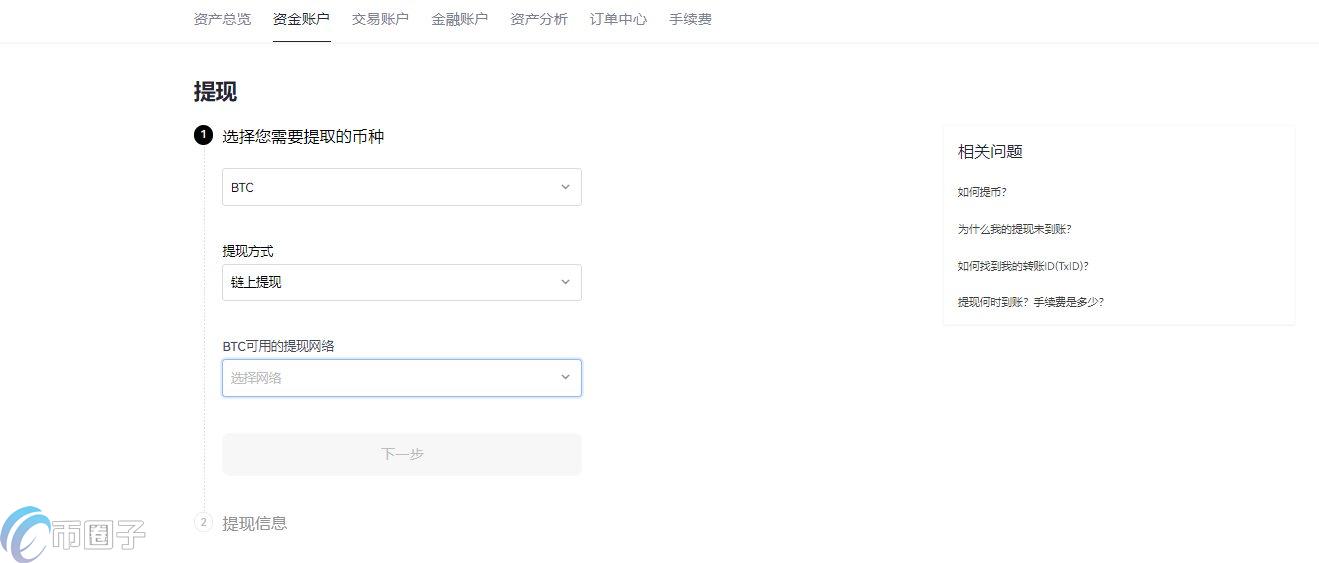This screenshot has height=563, width=1319.
Task: Open 如何找到我的转账ID(TxID)? link
Action: point(1022,266)
